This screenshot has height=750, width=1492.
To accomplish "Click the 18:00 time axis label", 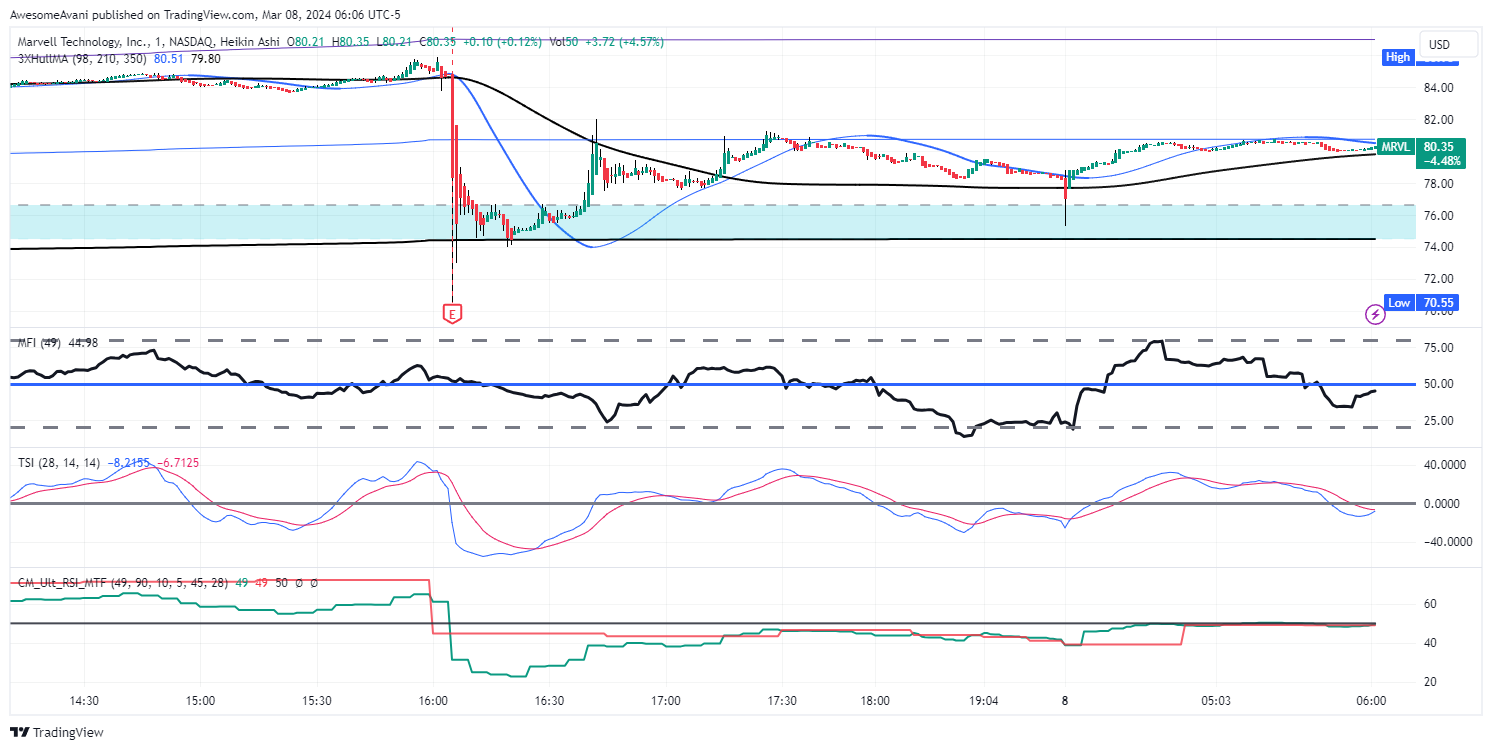I will tap(875, 701).
